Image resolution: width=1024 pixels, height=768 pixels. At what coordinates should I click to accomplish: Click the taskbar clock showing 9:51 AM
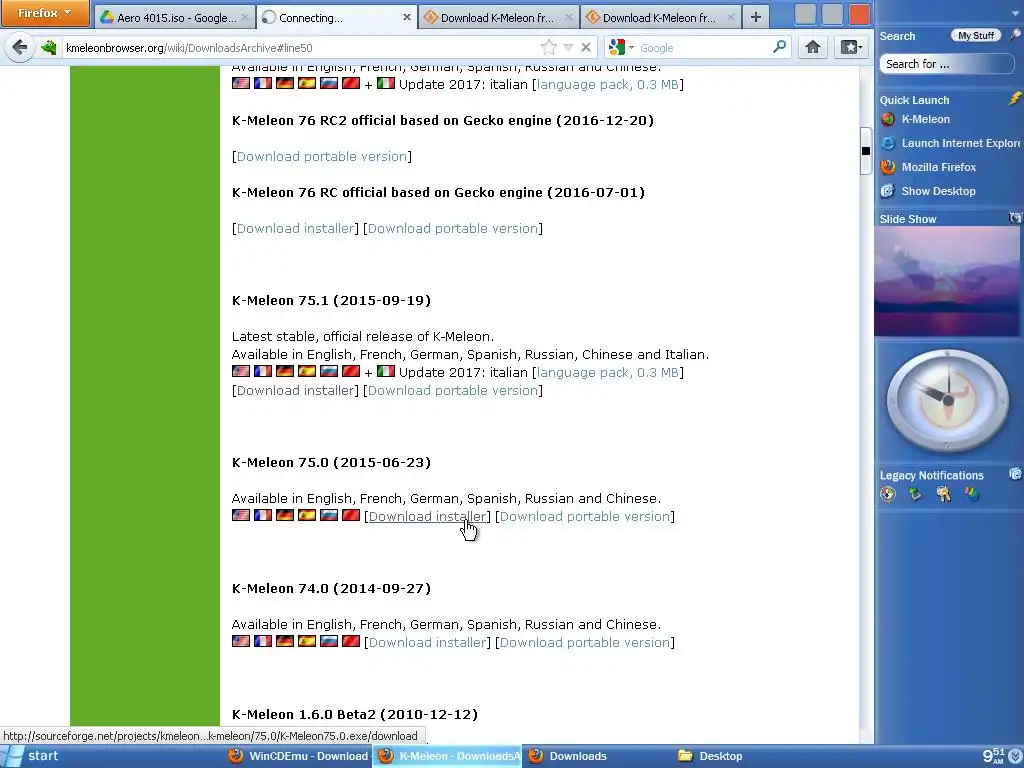pyautogui.click(x=993, y=756)
